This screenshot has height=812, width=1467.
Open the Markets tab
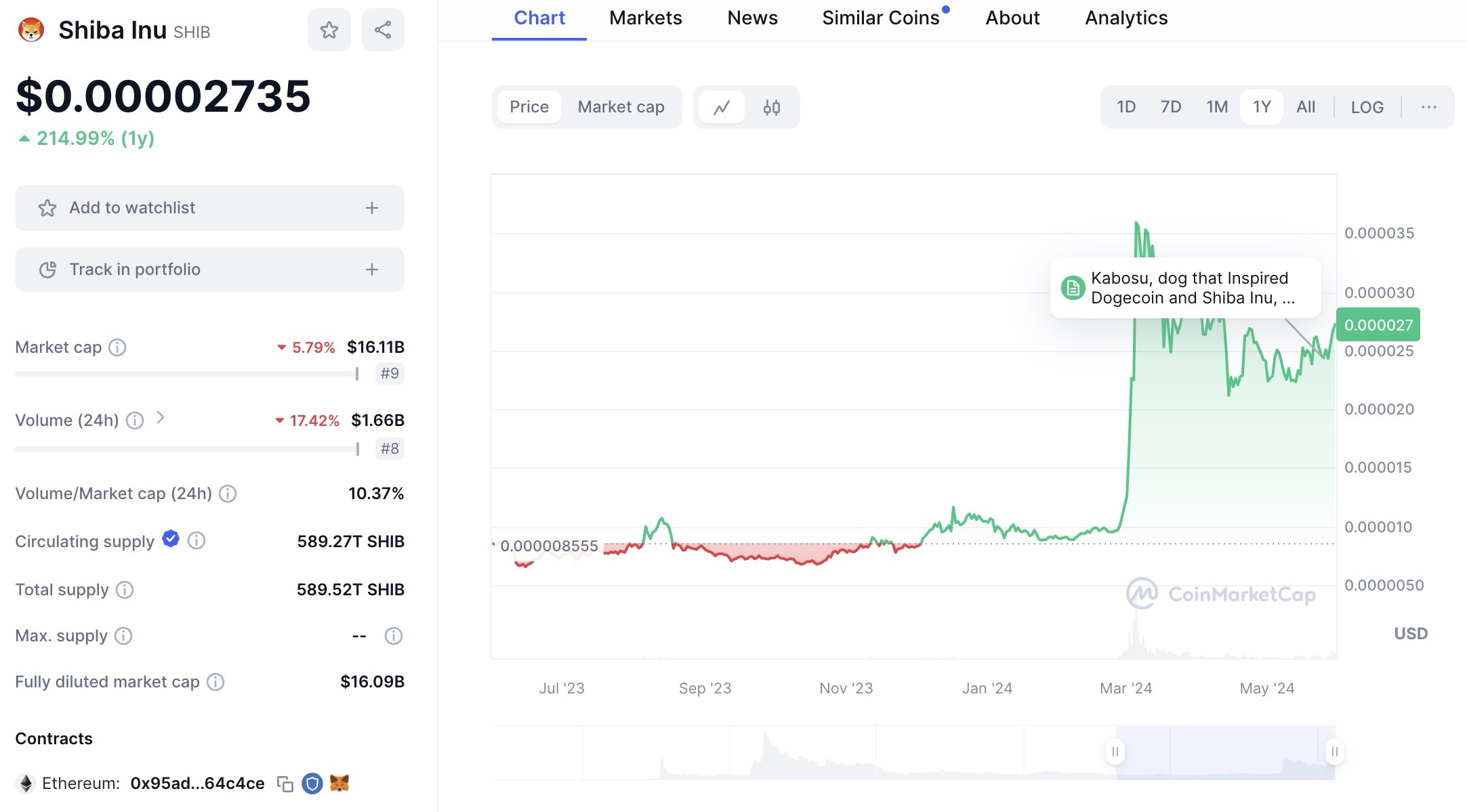[x=646, y=18]
